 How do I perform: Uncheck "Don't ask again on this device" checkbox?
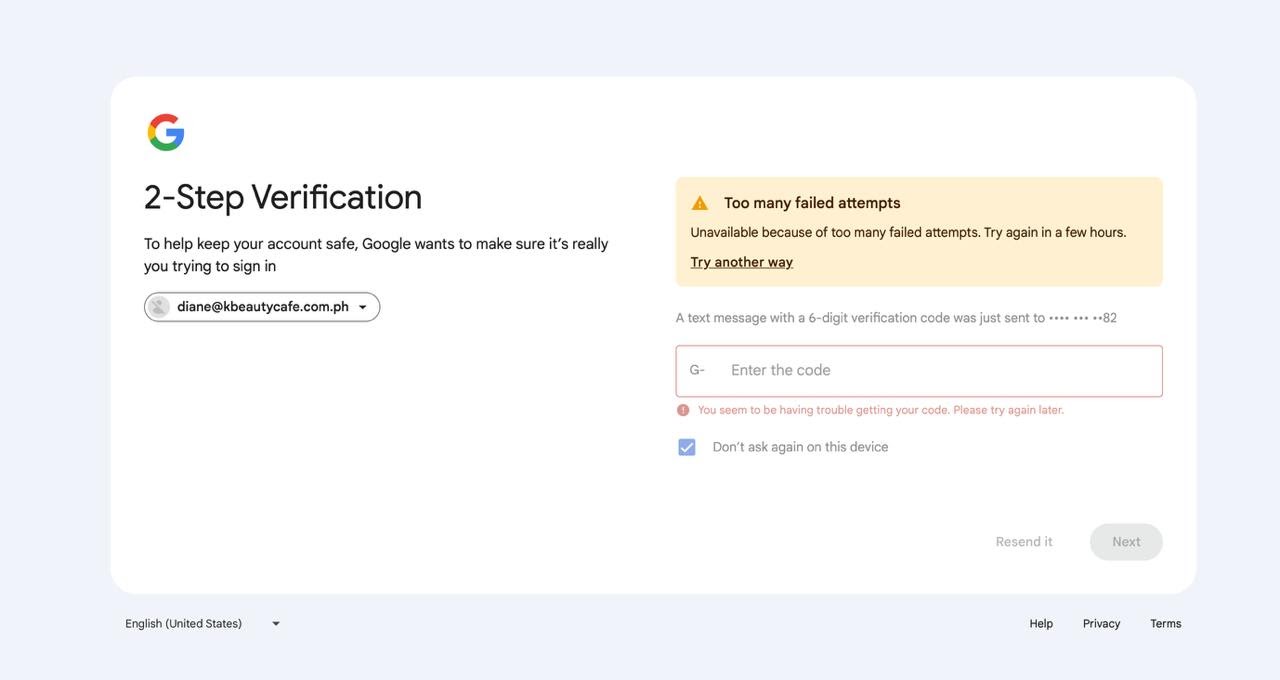pos(687,447)
